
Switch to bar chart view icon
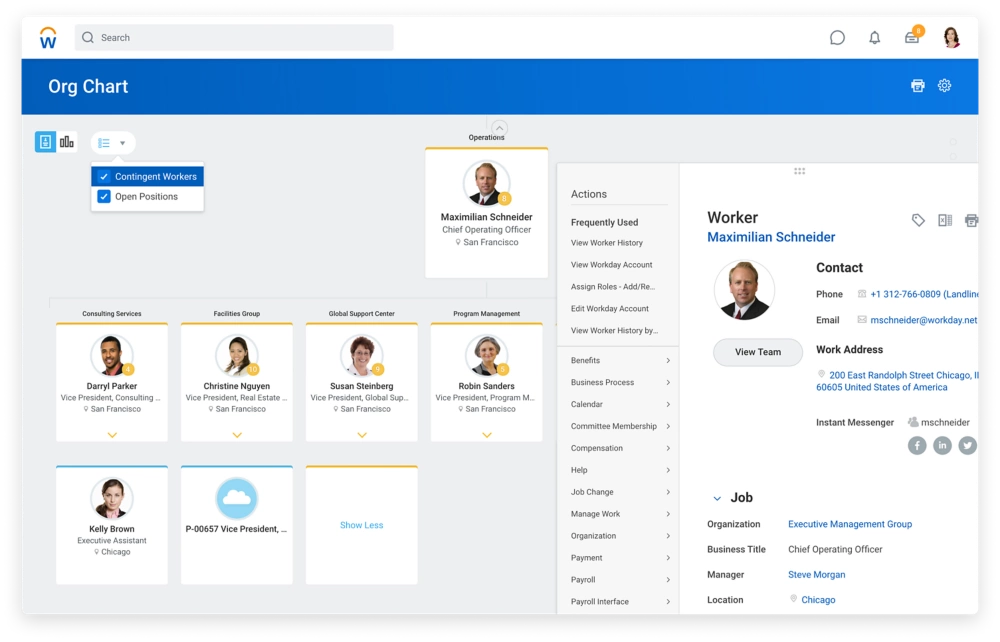(67, 142)
